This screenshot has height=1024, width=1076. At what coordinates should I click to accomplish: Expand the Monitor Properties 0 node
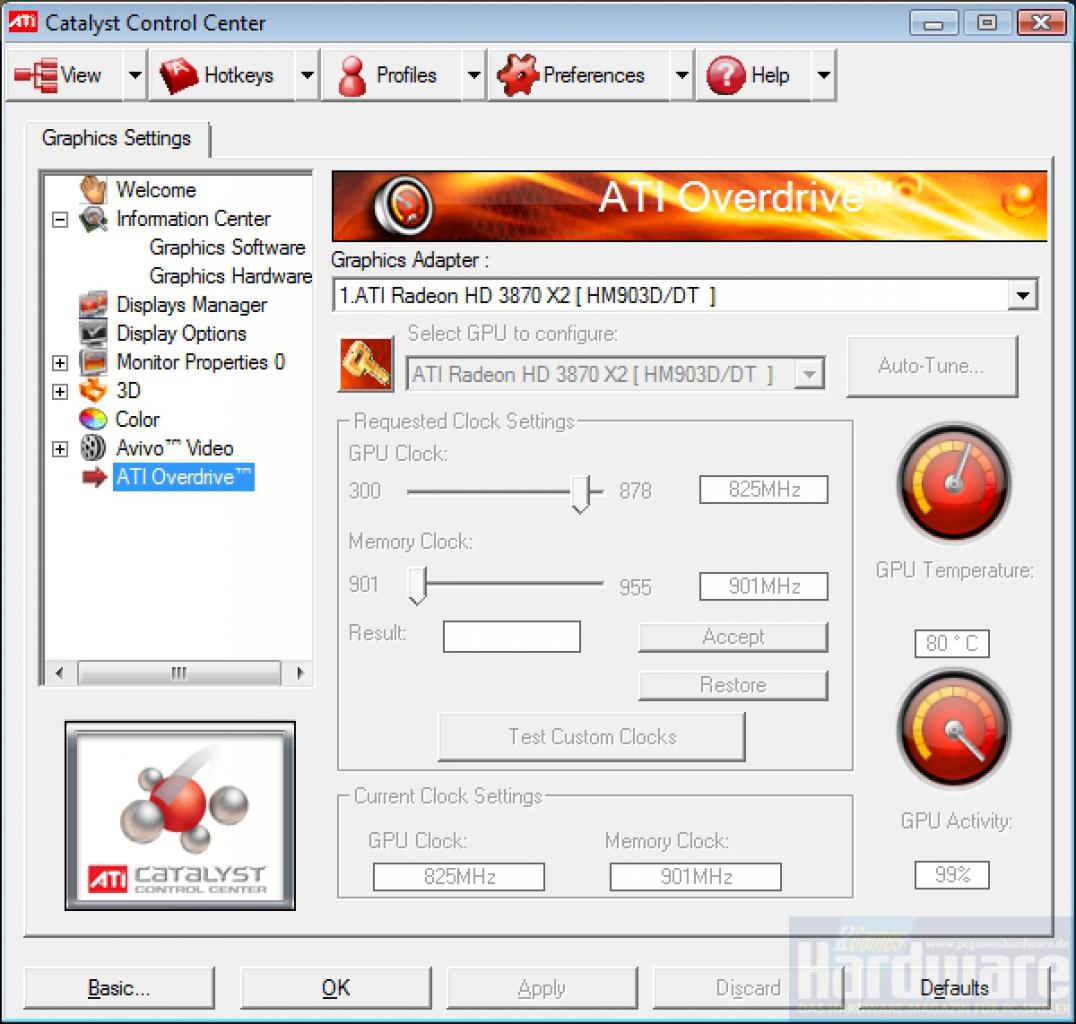tap(60, 362)
